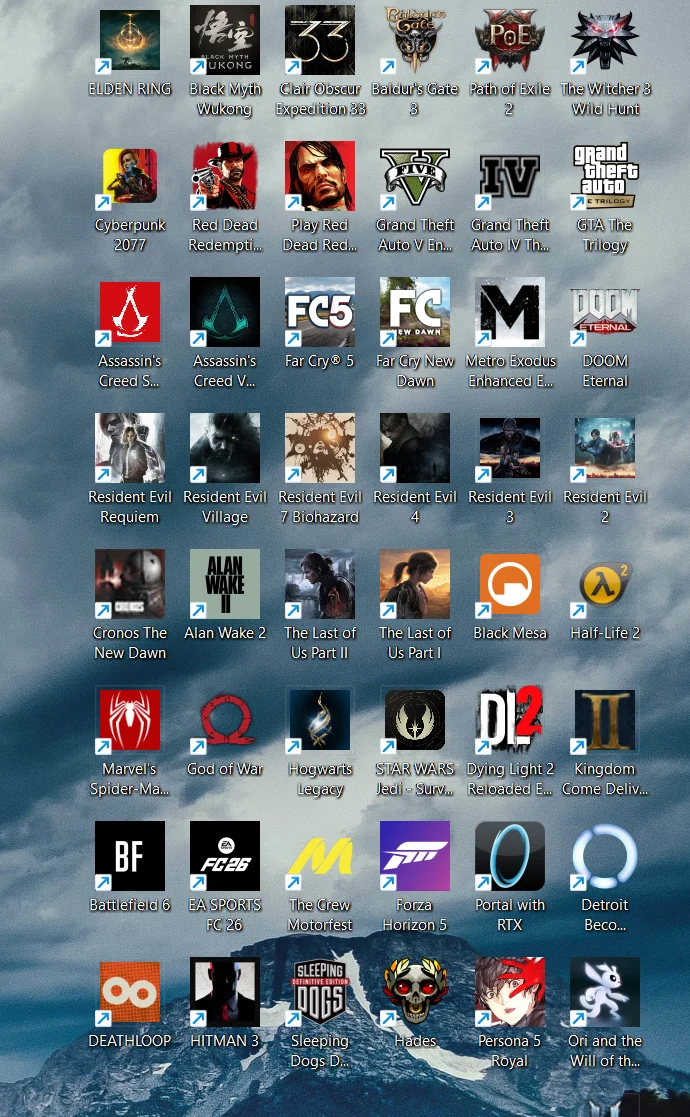The width and height of the screenshot is (690, 1117).
Task: Select The Witcher 3 Wild Hunt icon
Action: [605, 40]
